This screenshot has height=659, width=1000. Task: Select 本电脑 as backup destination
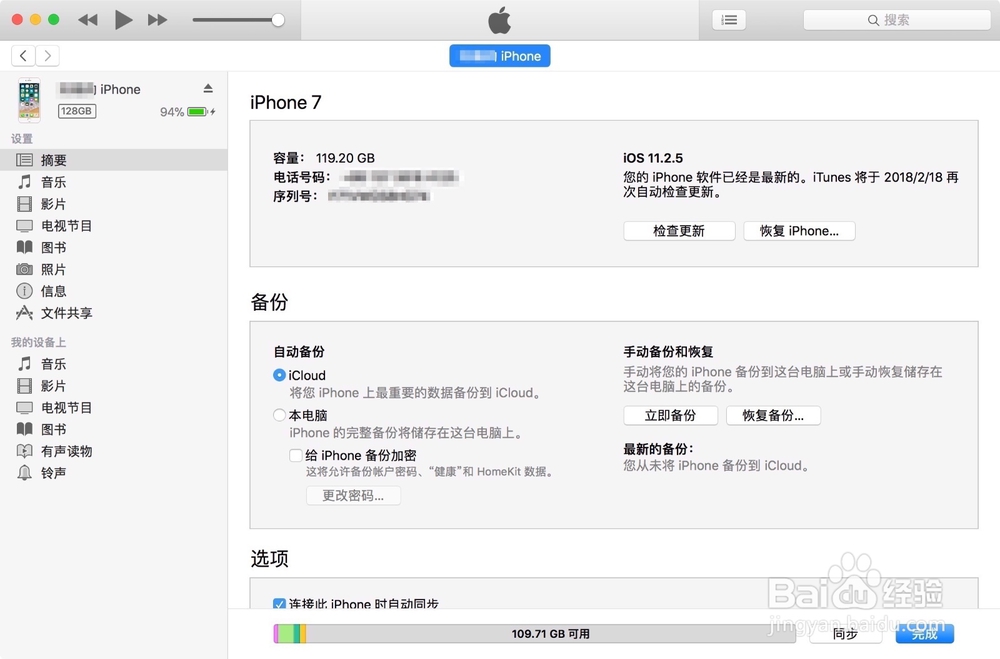tap(279, 415)
